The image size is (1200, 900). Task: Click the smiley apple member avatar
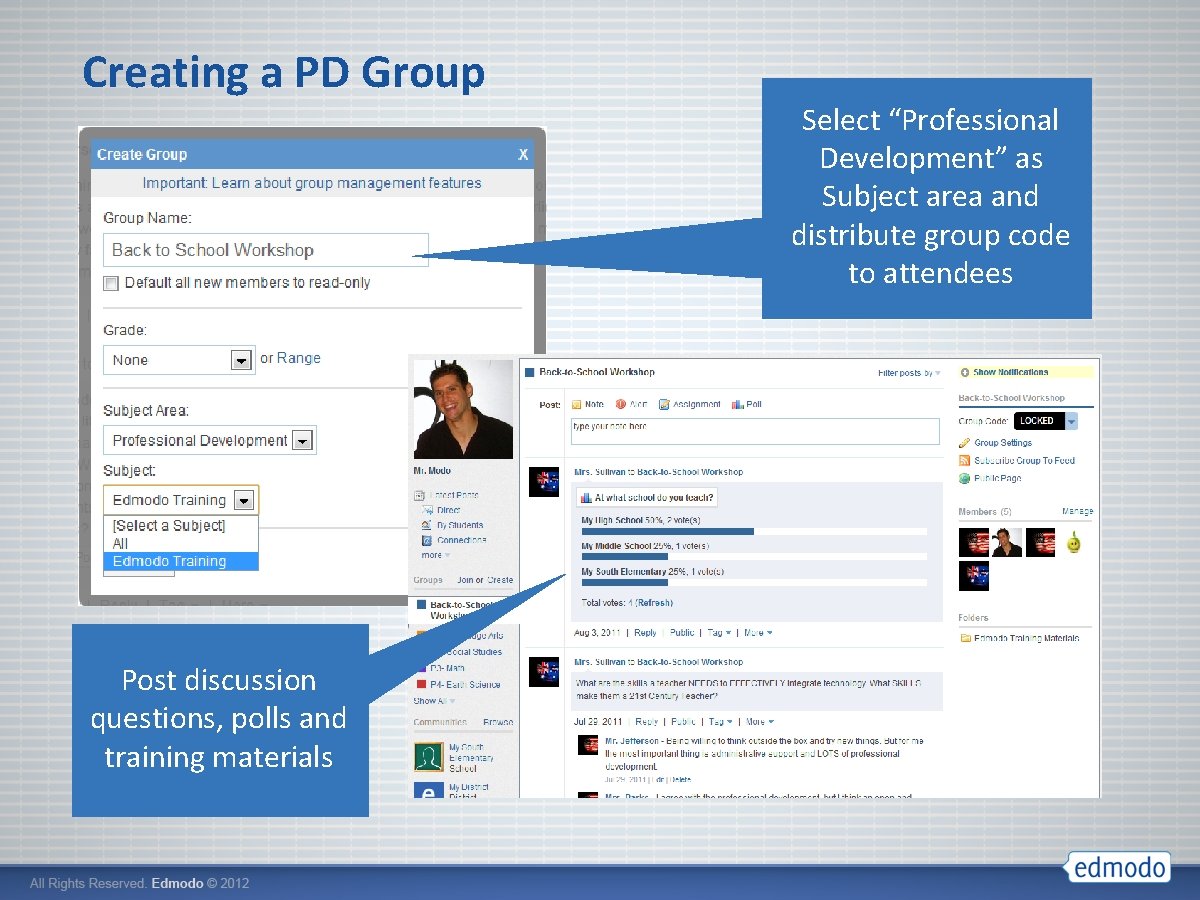coord(1073,543)
